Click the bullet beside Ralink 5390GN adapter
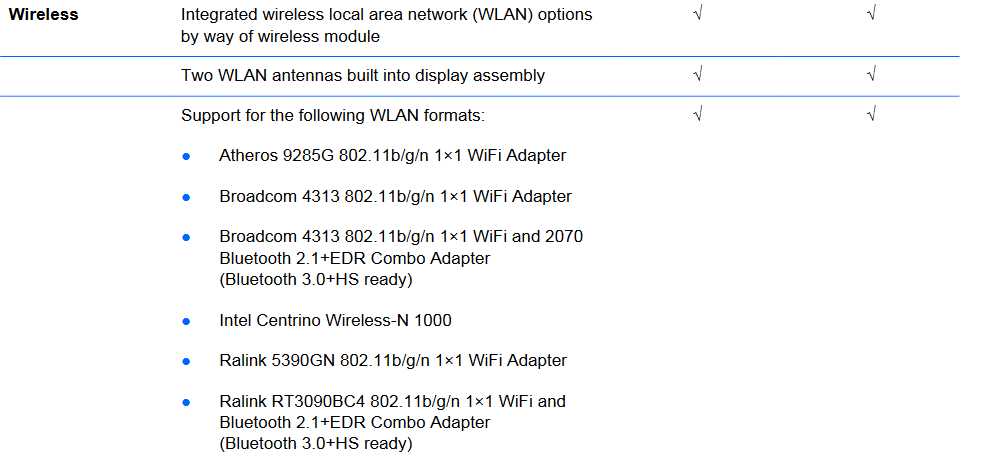This screenshot has height=456, width=982. [x=186, y=361]
